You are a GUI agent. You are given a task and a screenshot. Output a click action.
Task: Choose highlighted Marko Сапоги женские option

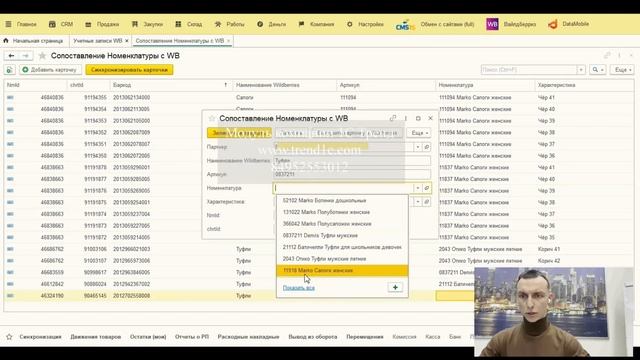[342, 271]
